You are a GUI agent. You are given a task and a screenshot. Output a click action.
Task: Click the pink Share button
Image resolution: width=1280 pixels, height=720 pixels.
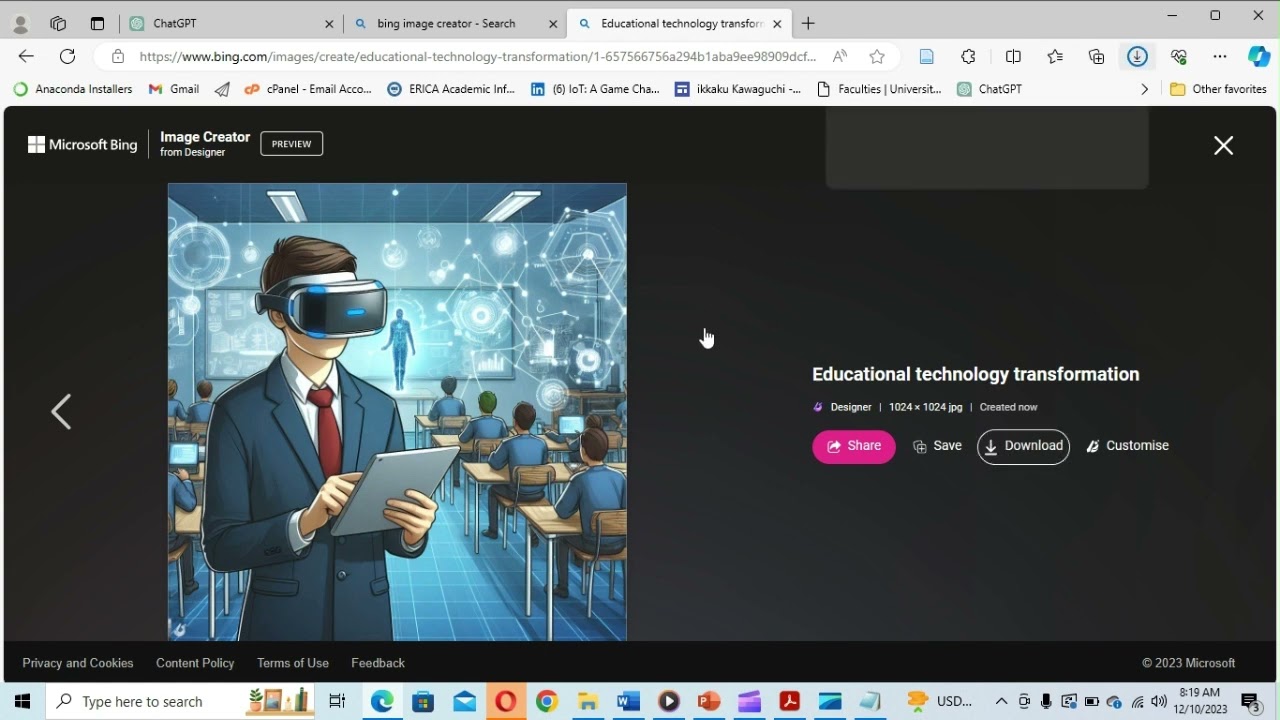click(x=853, y=446)
